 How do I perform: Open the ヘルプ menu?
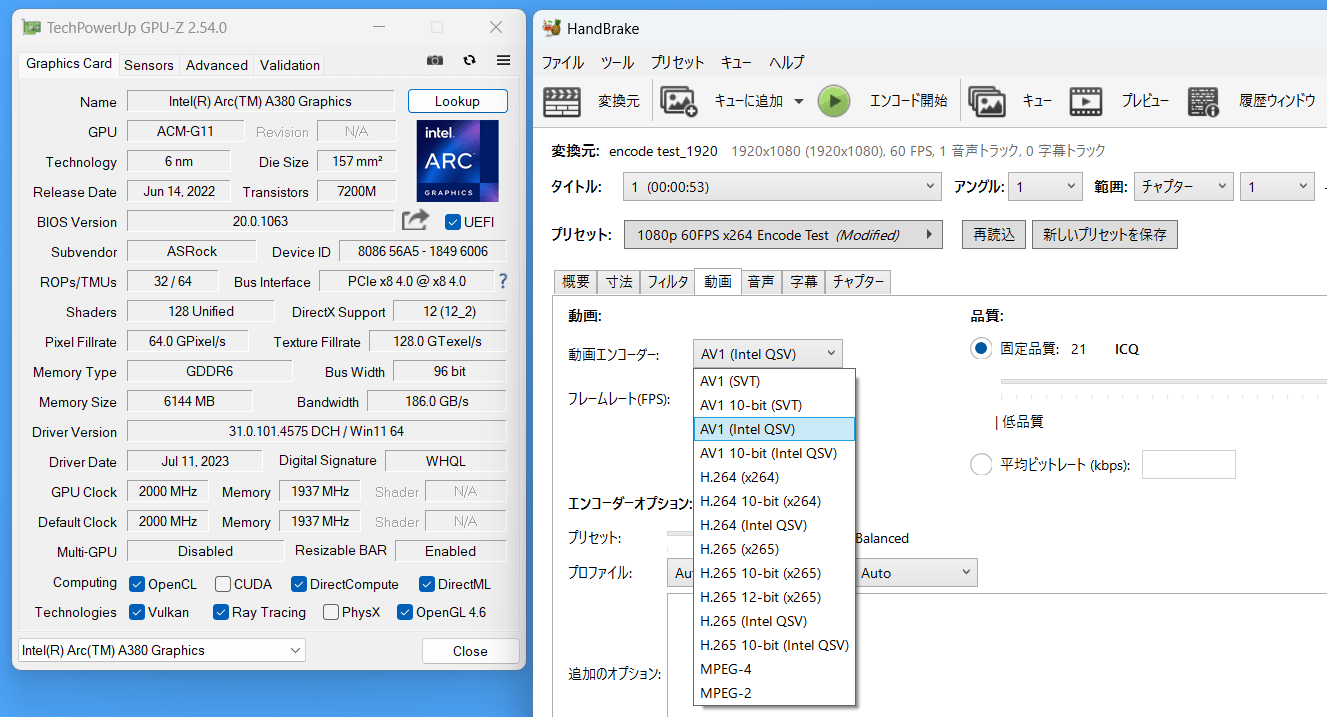pos(786,62)
